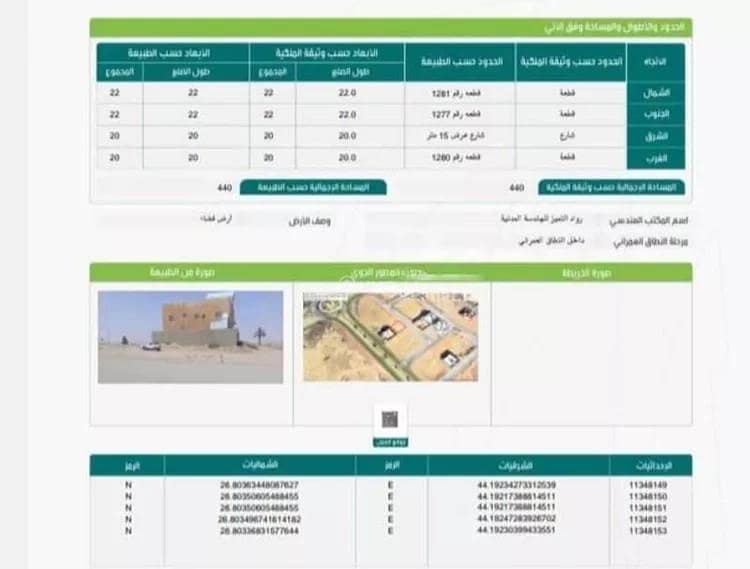Click coordinate point 11348149 in the table
The image size is (750, 569).
pos(649,486)
